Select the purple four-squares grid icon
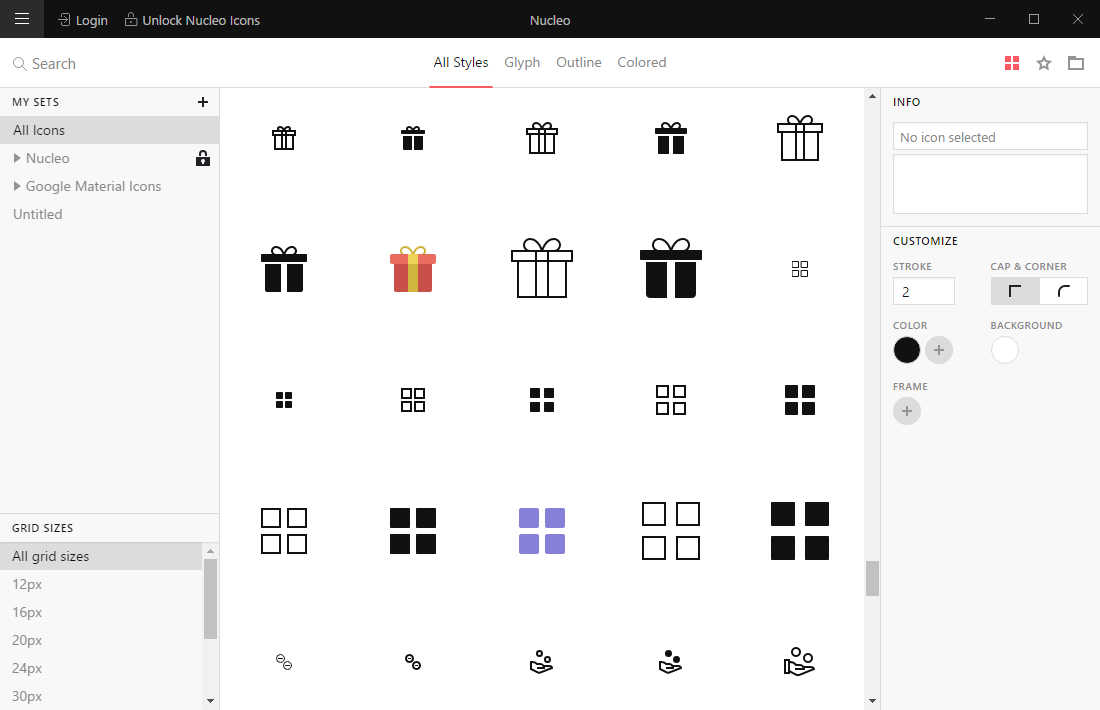 [x=541, y=530]
